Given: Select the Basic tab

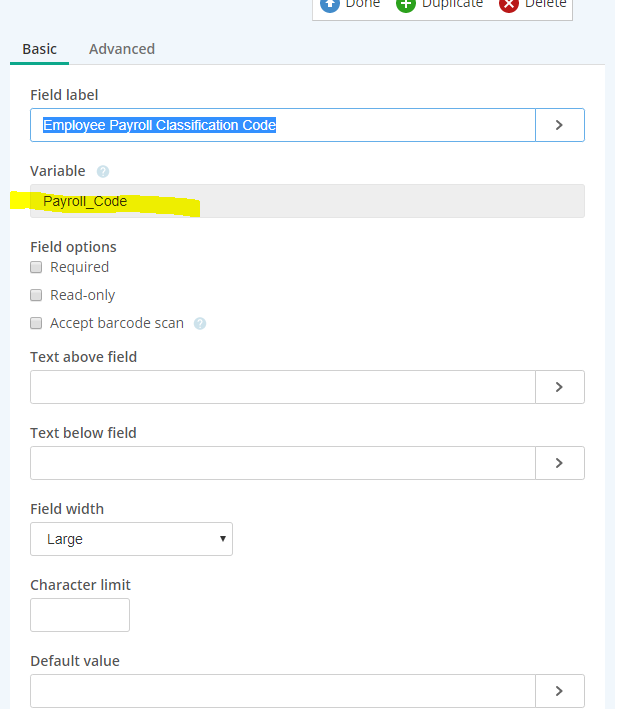Looking at the screenshot, I should tap(40, 49).
